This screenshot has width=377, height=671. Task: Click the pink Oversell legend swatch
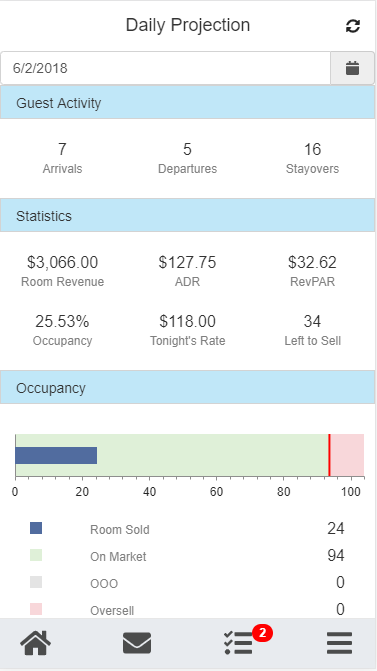point(36,609)
